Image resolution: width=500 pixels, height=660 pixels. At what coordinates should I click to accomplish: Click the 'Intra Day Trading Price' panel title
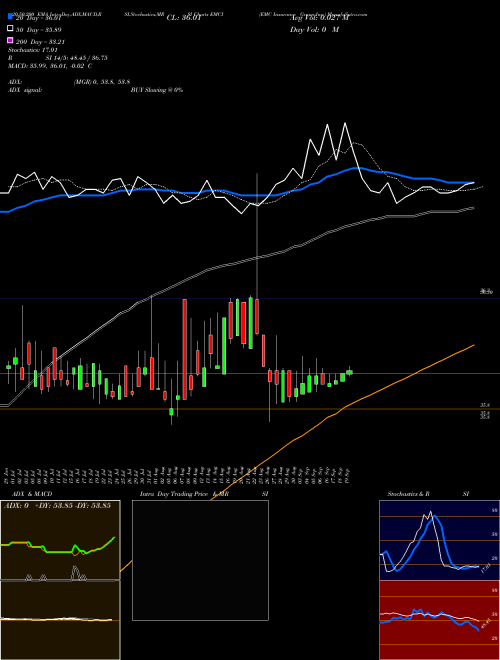(173, 494)
